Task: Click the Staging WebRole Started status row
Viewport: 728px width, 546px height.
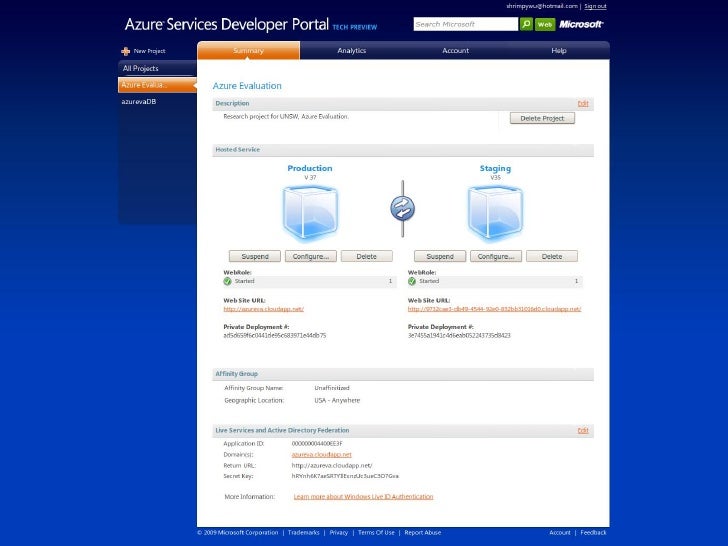Action: (x=495, y=281)
